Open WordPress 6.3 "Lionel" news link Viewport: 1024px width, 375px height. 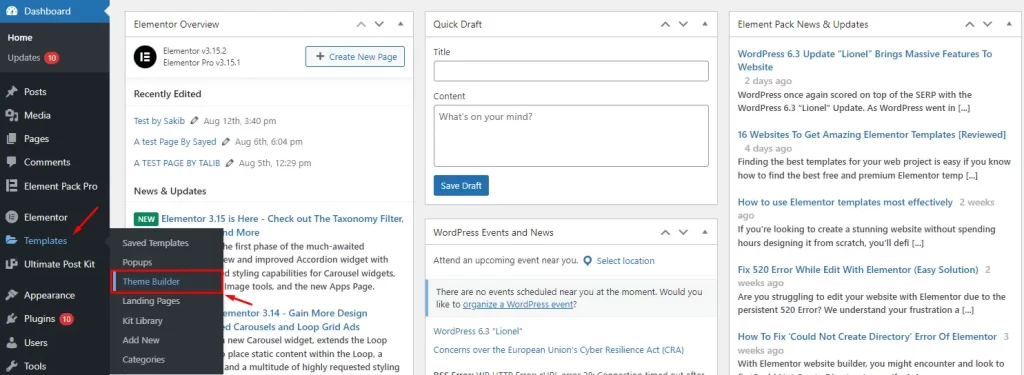pyautogui.click(x=477, y=331)
